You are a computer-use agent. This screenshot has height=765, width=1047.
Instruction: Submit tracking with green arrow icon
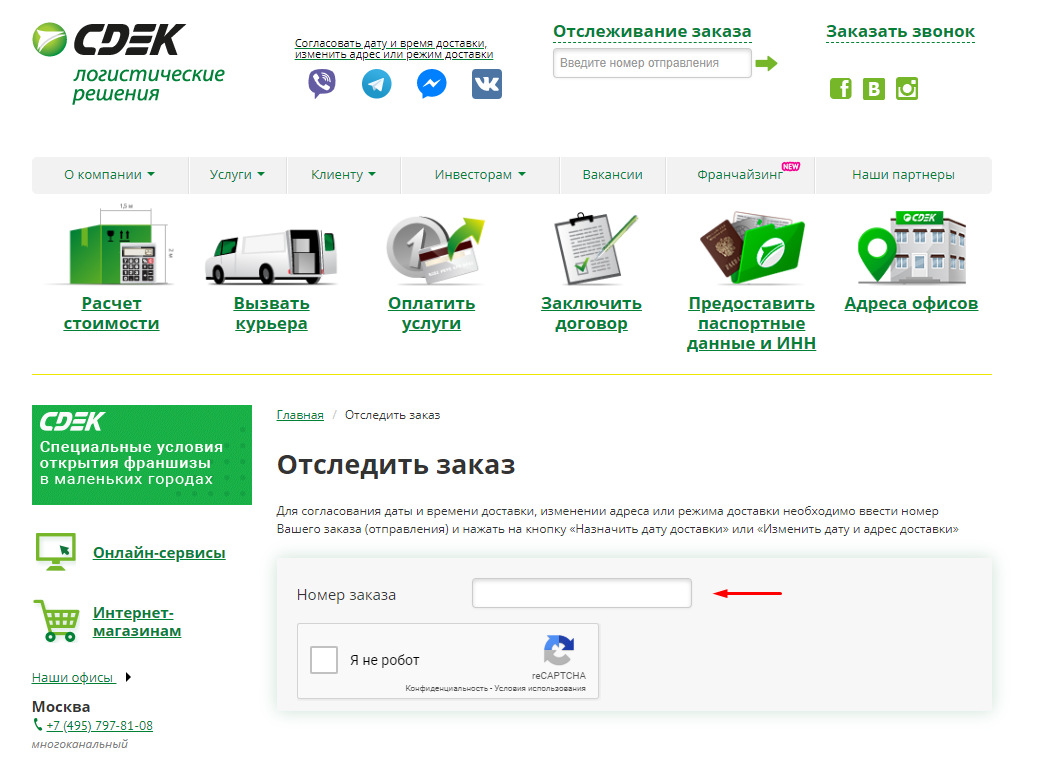pos(767,63)
